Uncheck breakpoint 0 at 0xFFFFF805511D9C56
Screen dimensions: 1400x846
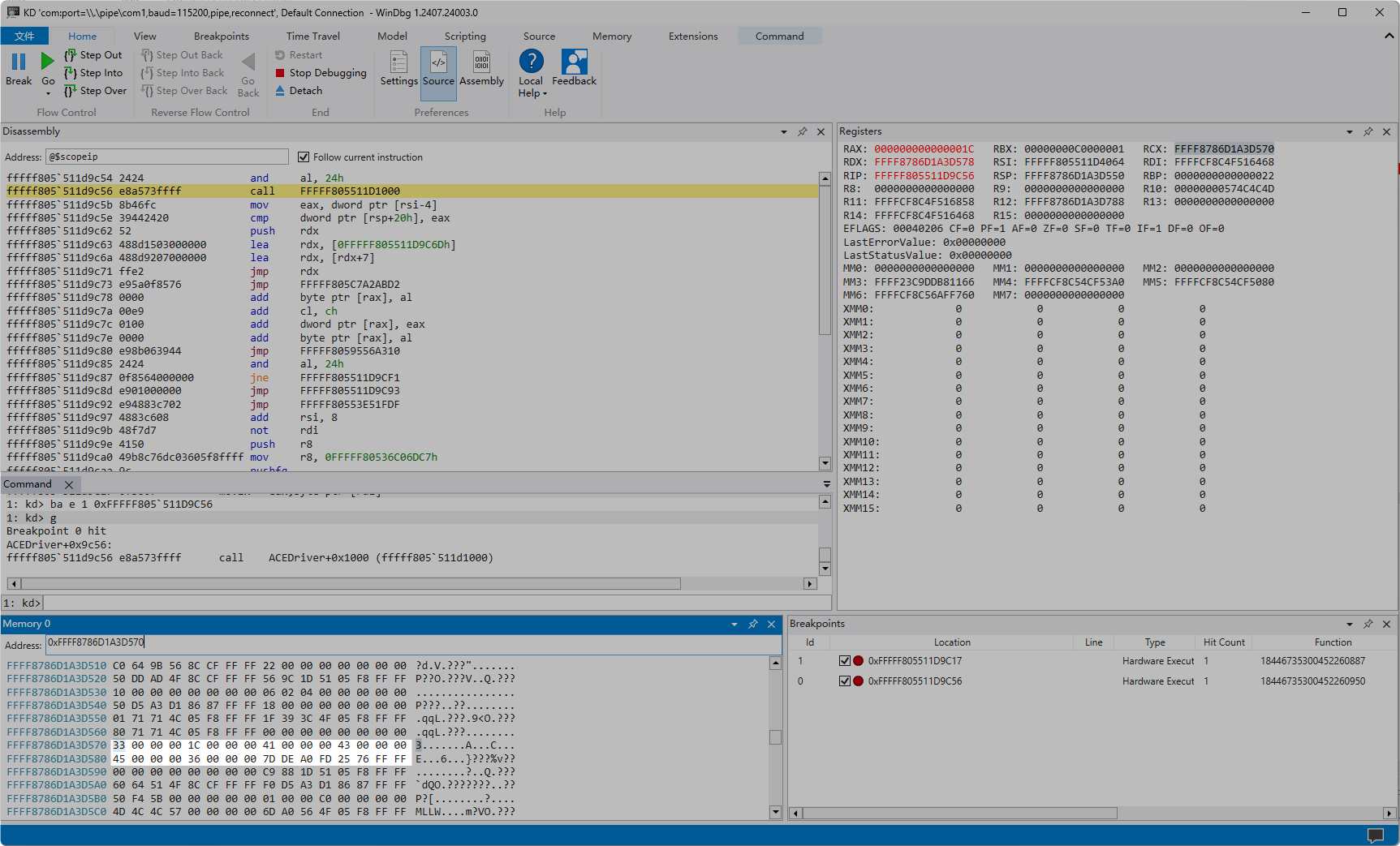845,681
